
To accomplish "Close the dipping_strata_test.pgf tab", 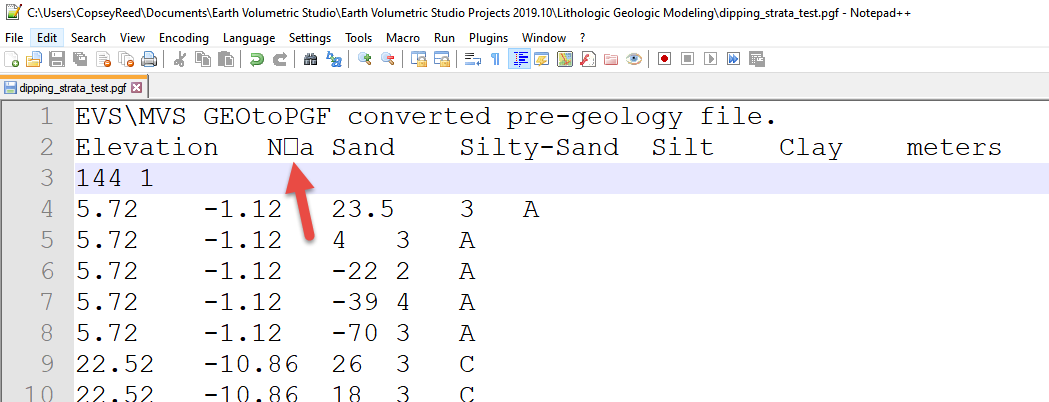I will [137, 87].
